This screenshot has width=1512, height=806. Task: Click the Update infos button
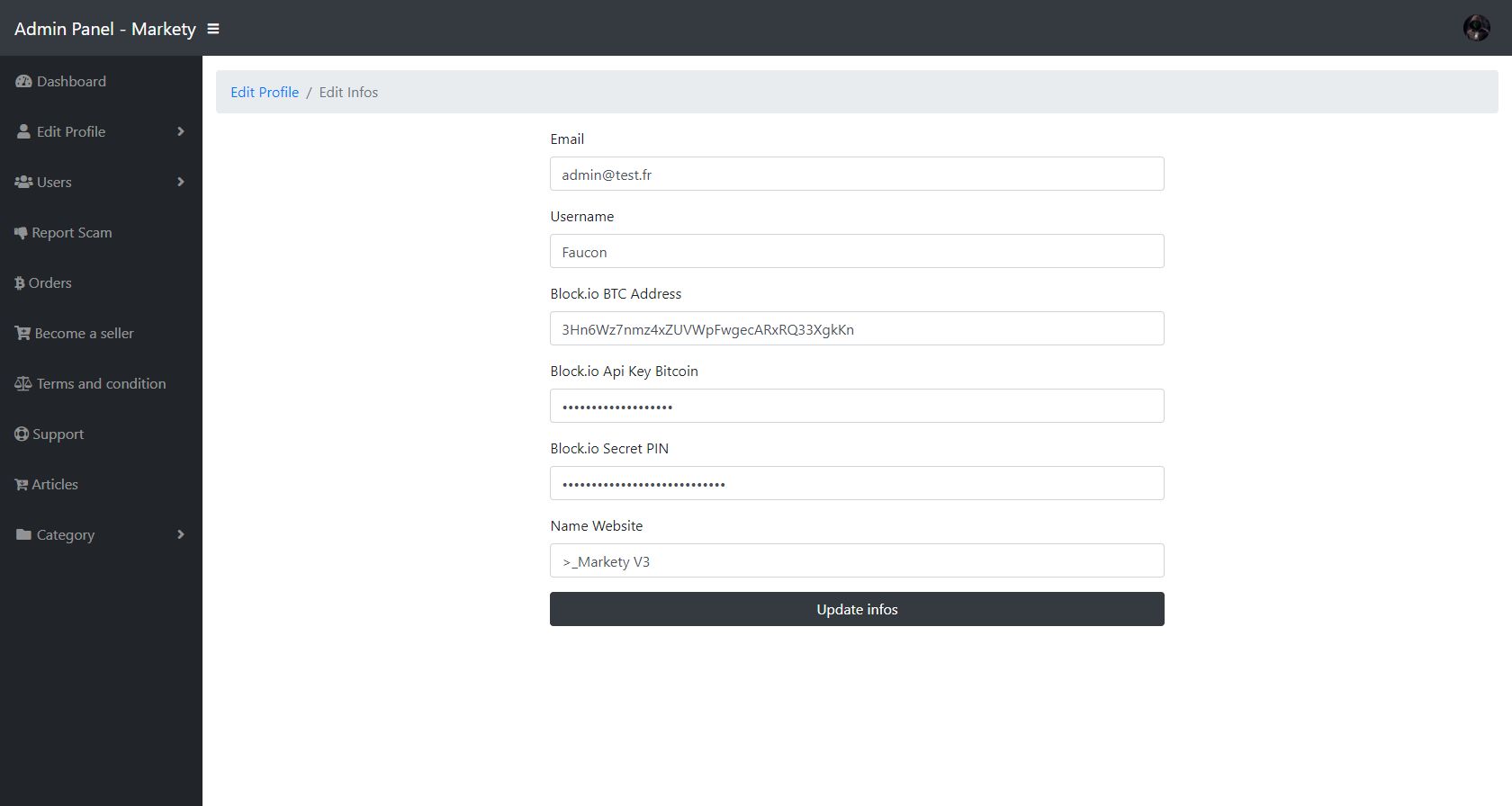pos(857,609)
